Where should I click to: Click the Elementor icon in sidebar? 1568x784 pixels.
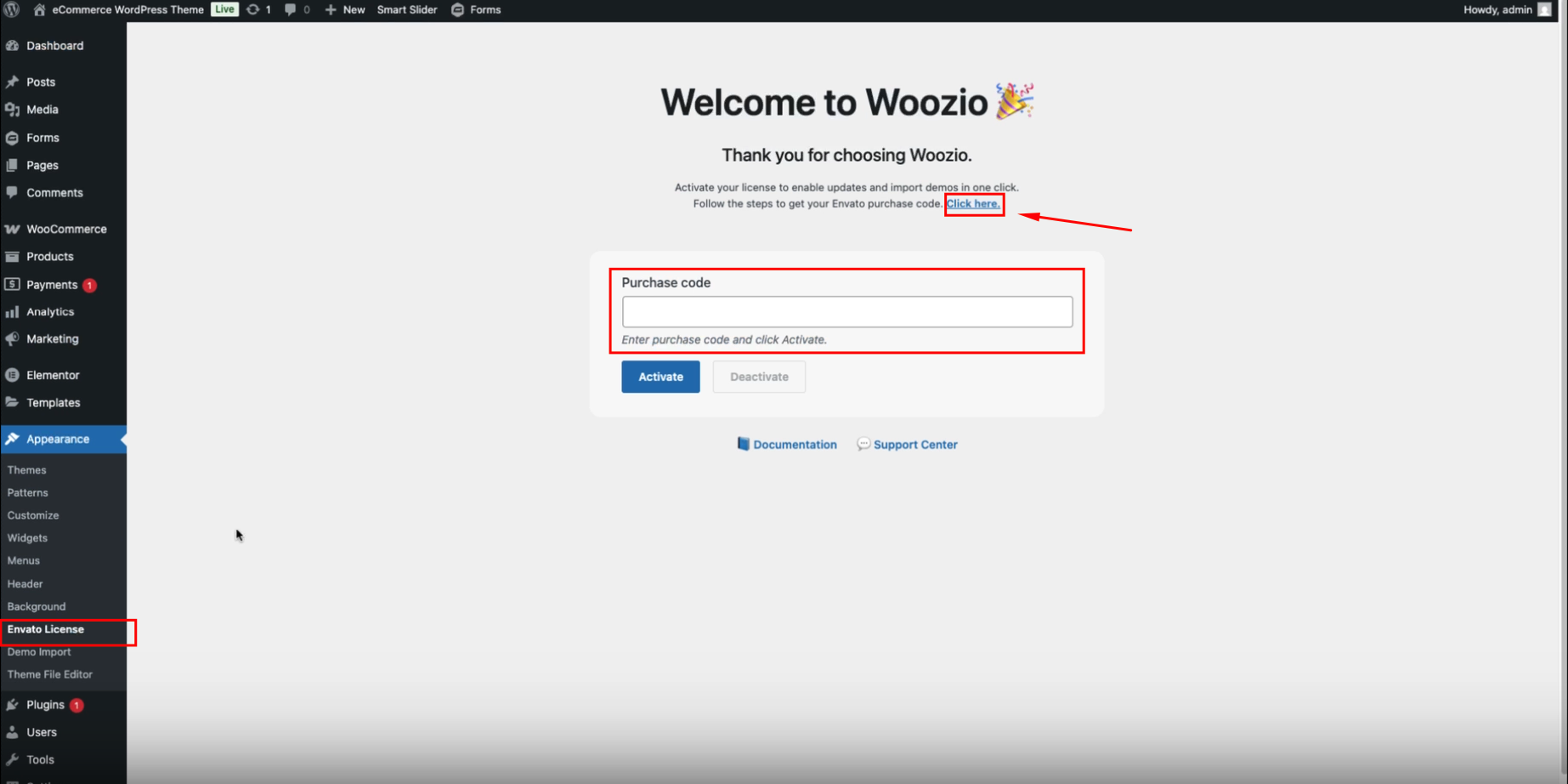tap(12, 375)
